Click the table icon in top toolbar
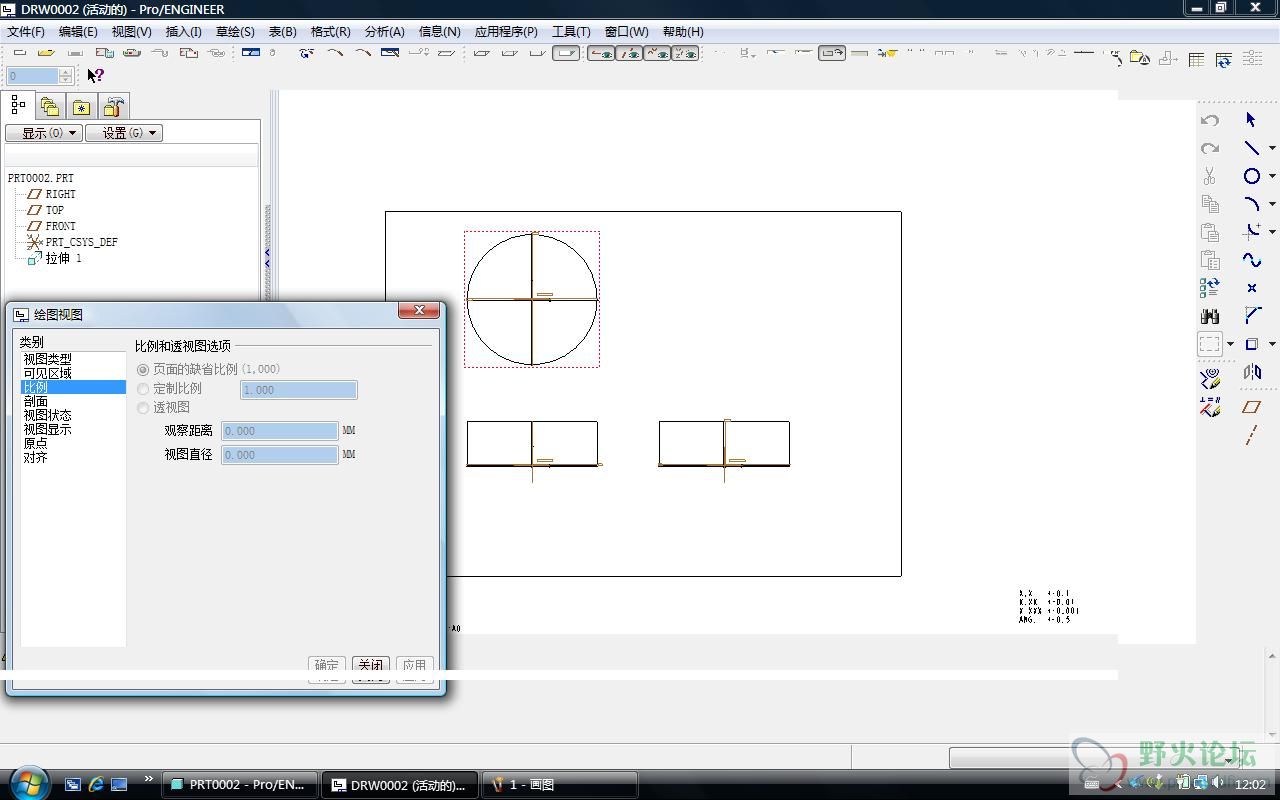 pyautogui.click(x=1196, y=60)
